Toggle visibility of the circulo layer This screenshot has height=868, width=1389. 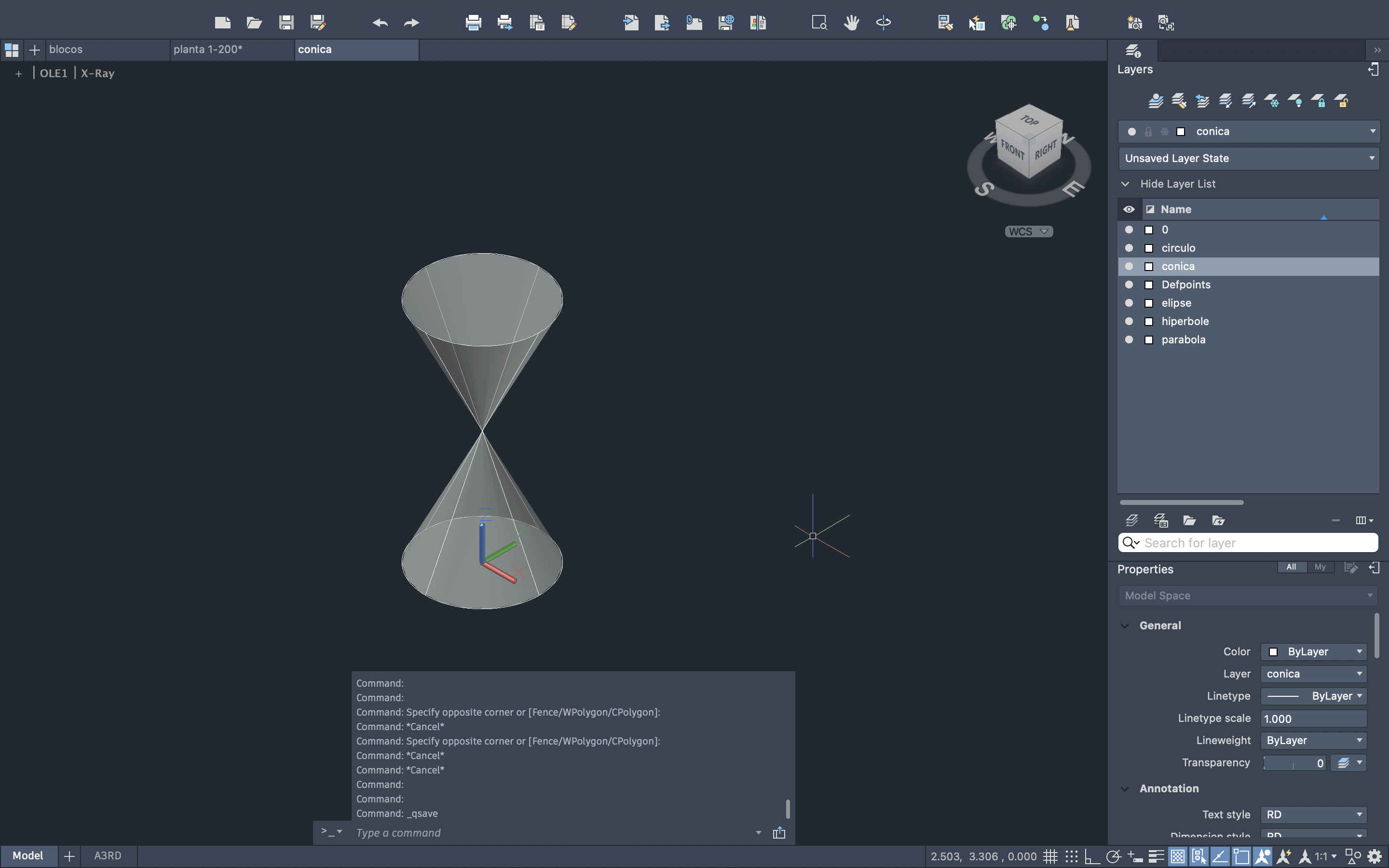[x=1129, y=248]
